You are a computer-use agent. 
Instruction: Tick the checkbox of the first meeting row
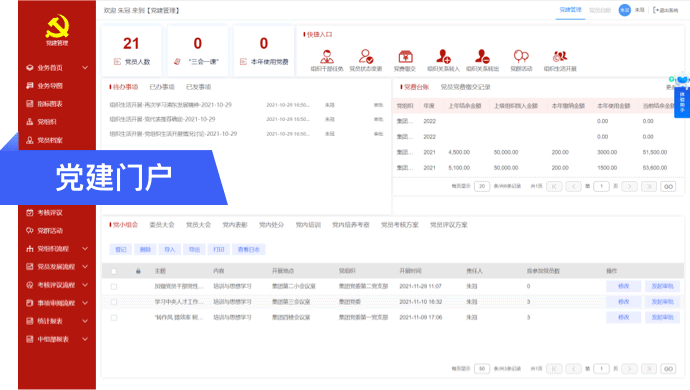114,287
